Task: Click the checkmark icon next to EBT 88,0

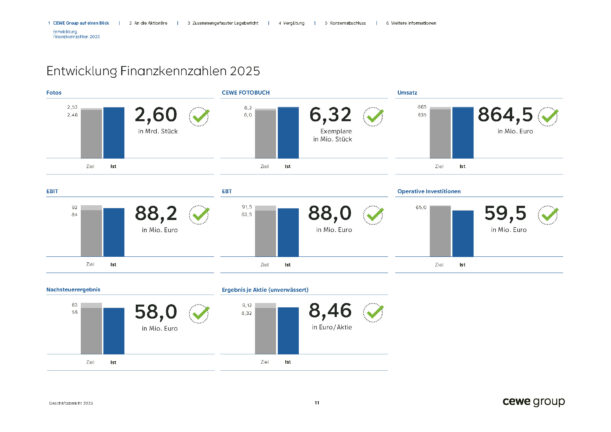Action: (374, 215)
